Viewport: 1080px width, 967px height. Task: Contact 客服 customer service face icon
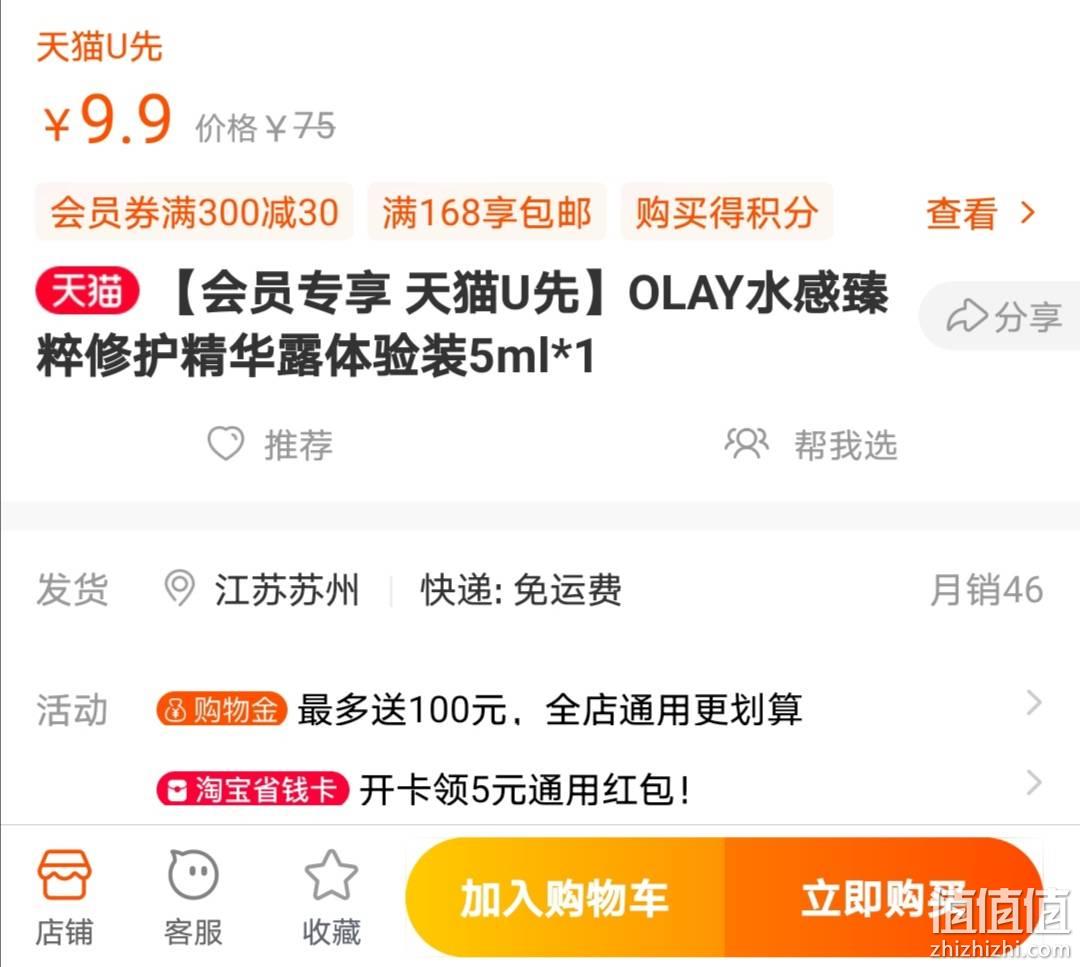pyautogui.click(x=194, y=875)
